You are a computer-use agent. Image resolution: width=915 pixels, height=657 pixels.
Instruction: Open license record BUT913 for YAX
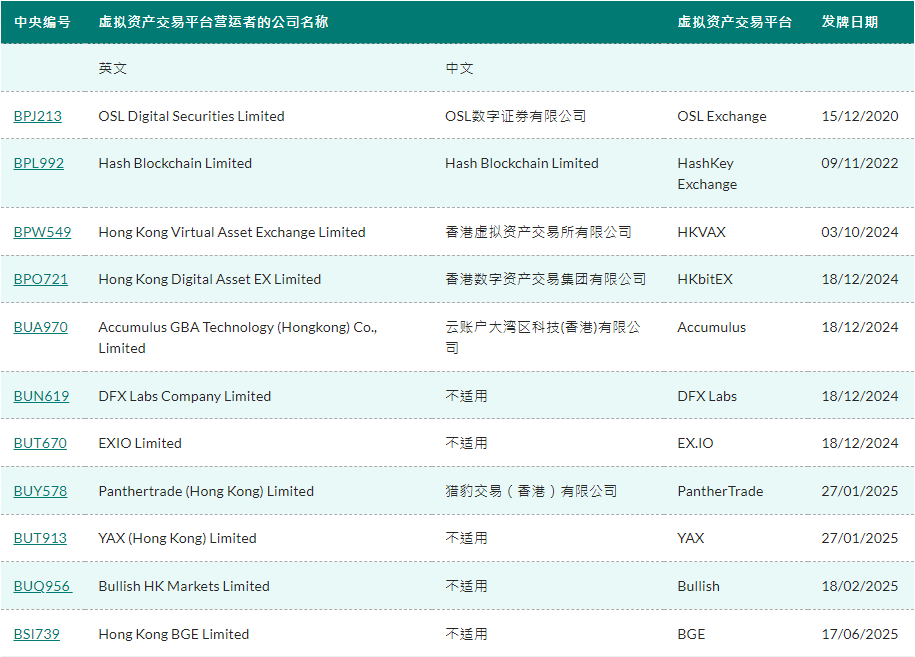[x=40, y=538]
